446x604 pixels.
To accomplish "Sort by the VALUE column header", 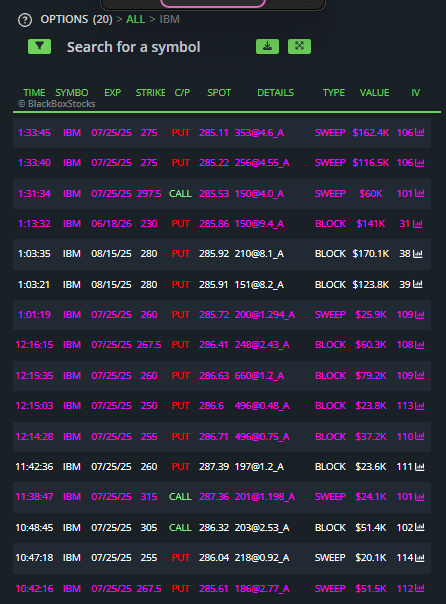I will tap(374, 92).
